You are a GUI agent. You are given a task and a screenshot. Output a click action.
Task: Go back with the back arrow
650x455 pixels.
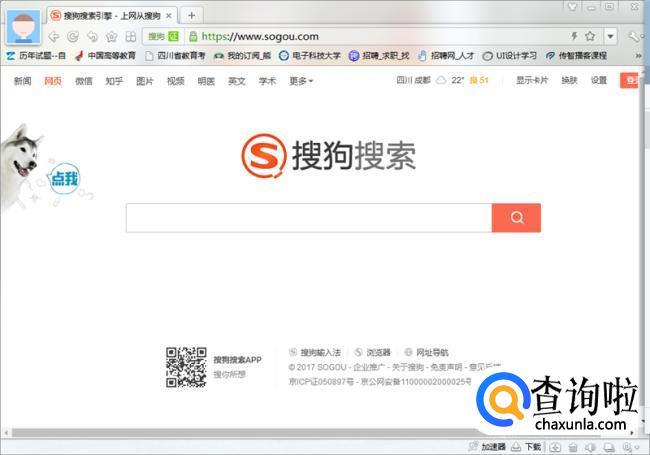click(54, 37)
